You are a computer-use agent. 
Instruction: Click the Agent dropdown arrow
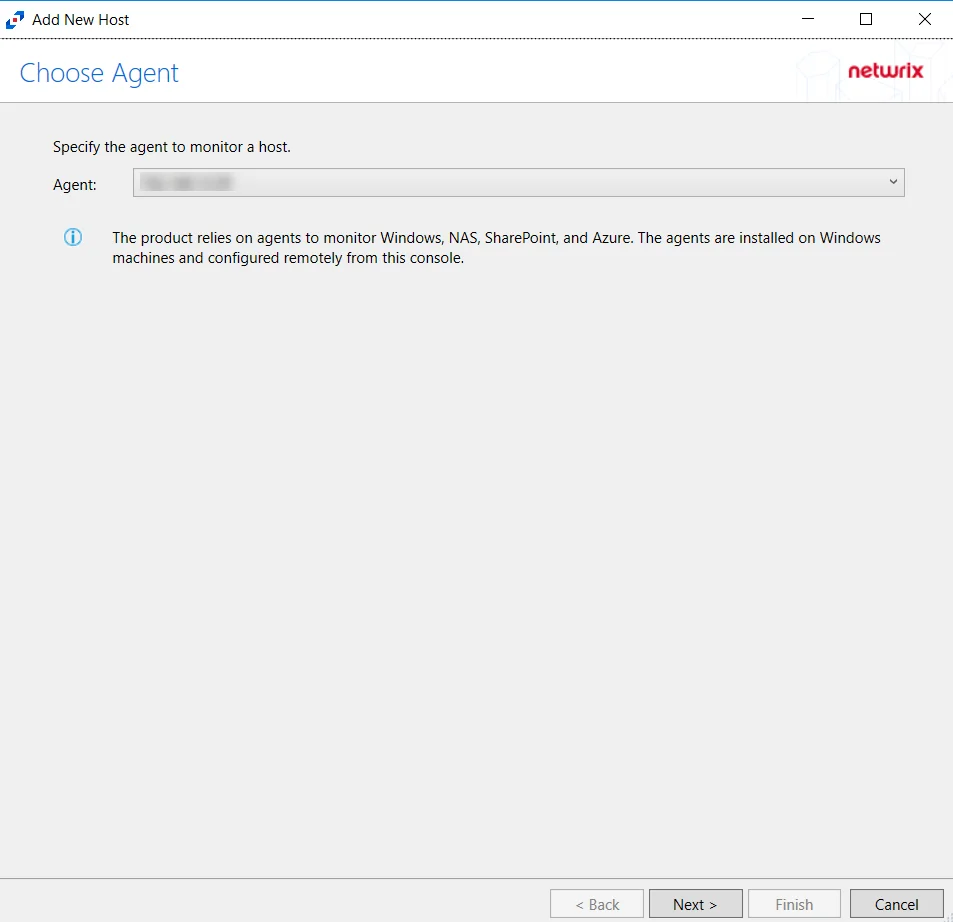click(893, 182)
